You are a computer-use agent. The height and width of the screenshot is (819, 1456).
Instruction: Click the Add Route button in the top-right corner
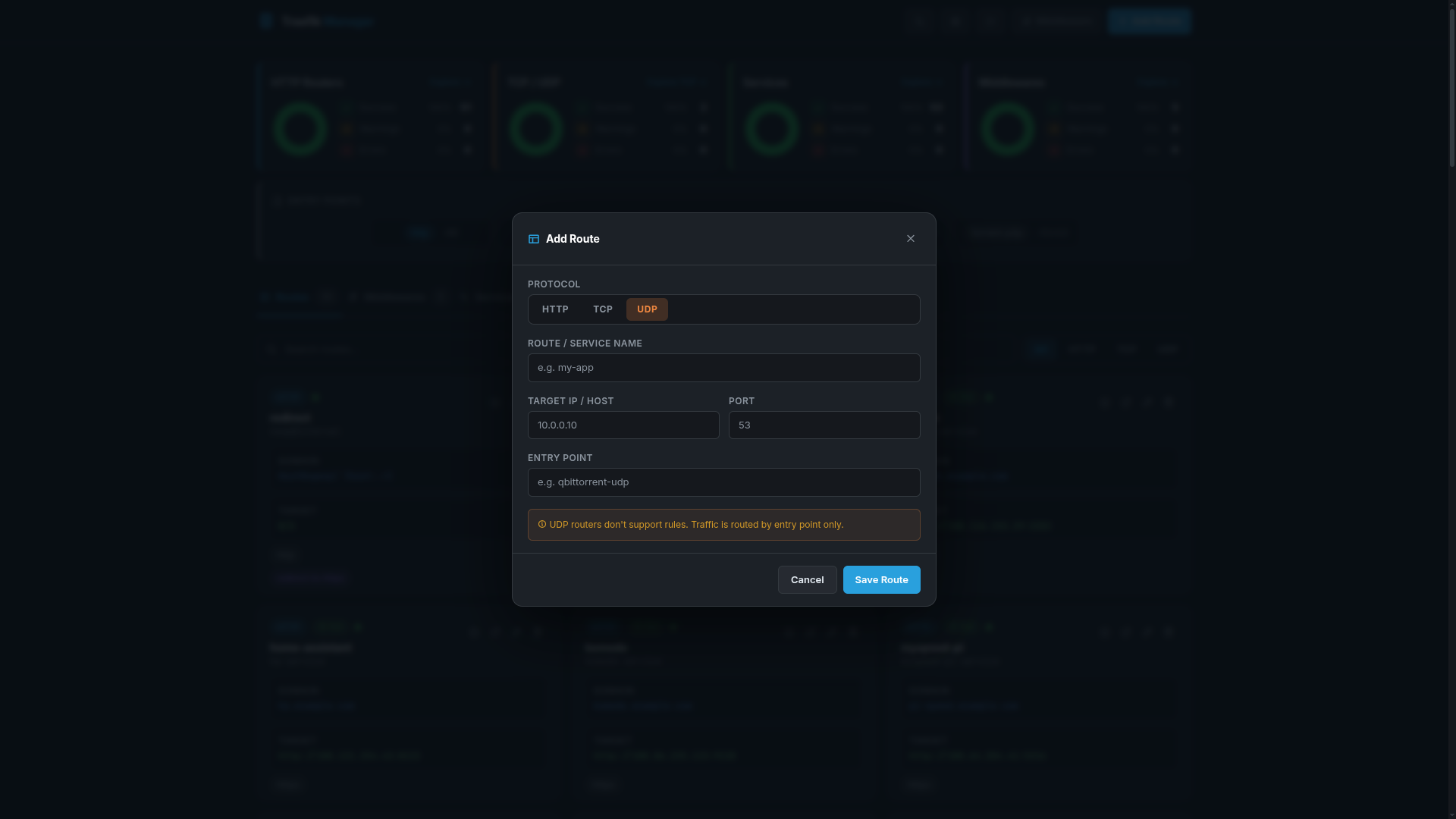(1149, 21)
